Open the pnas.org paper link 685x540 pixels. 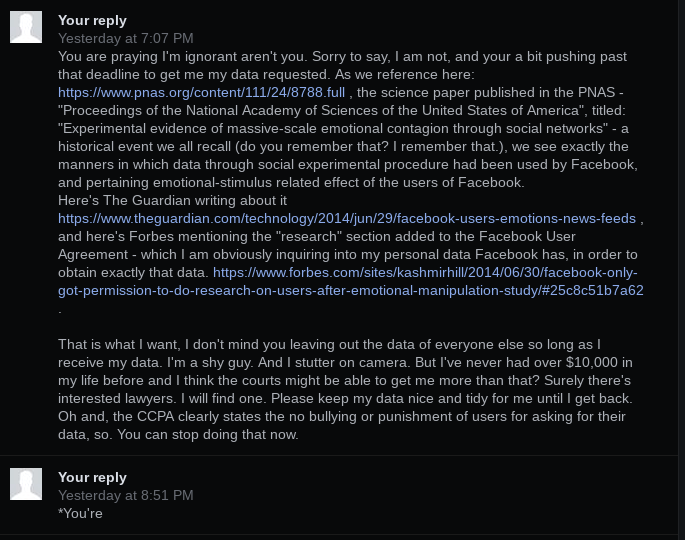pos(201,93)
